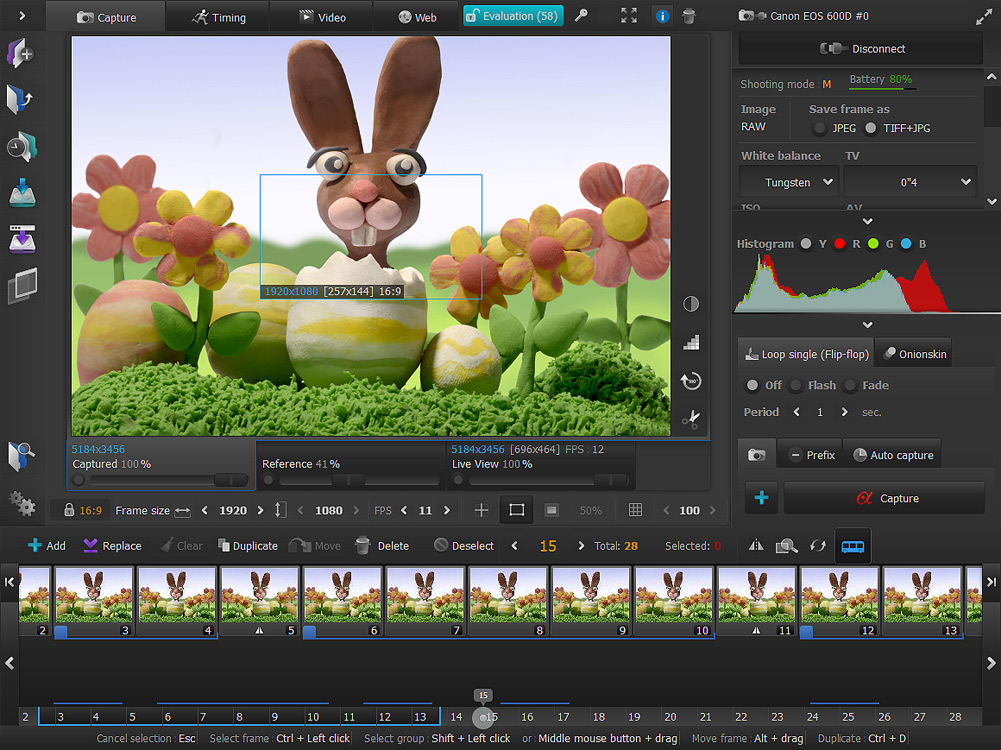
Task: Adjust the Reference opacity slider
Action: coord(350,480)
